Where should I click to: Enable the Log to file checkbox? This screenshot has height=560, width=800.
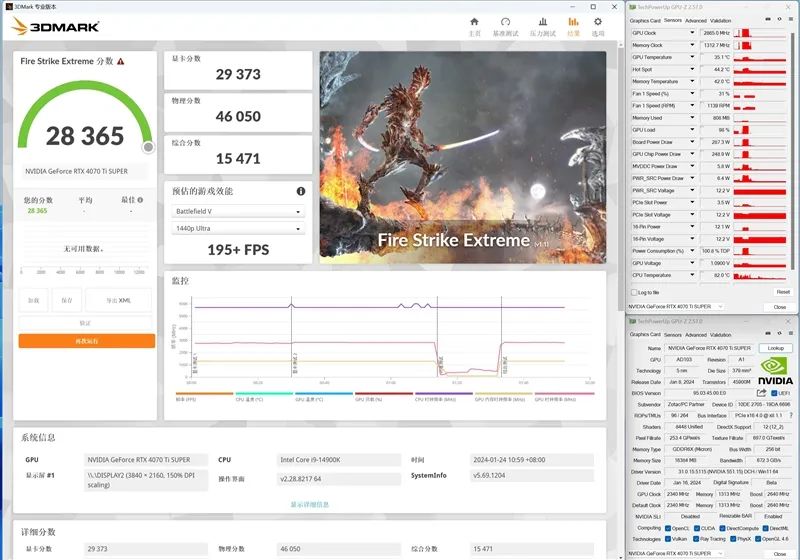635,292
